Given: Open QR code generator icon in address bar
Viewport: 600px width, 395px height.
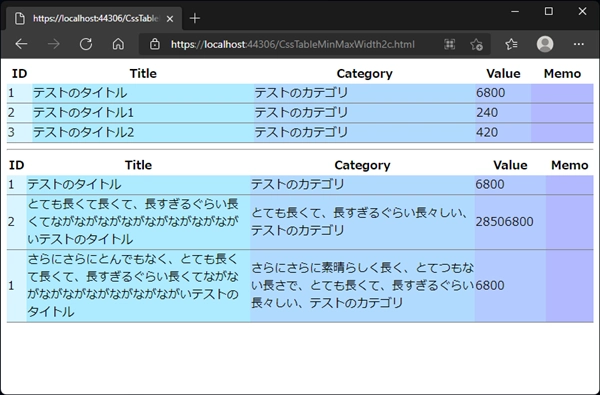Looking at the screenshot, I should point(449,44).
